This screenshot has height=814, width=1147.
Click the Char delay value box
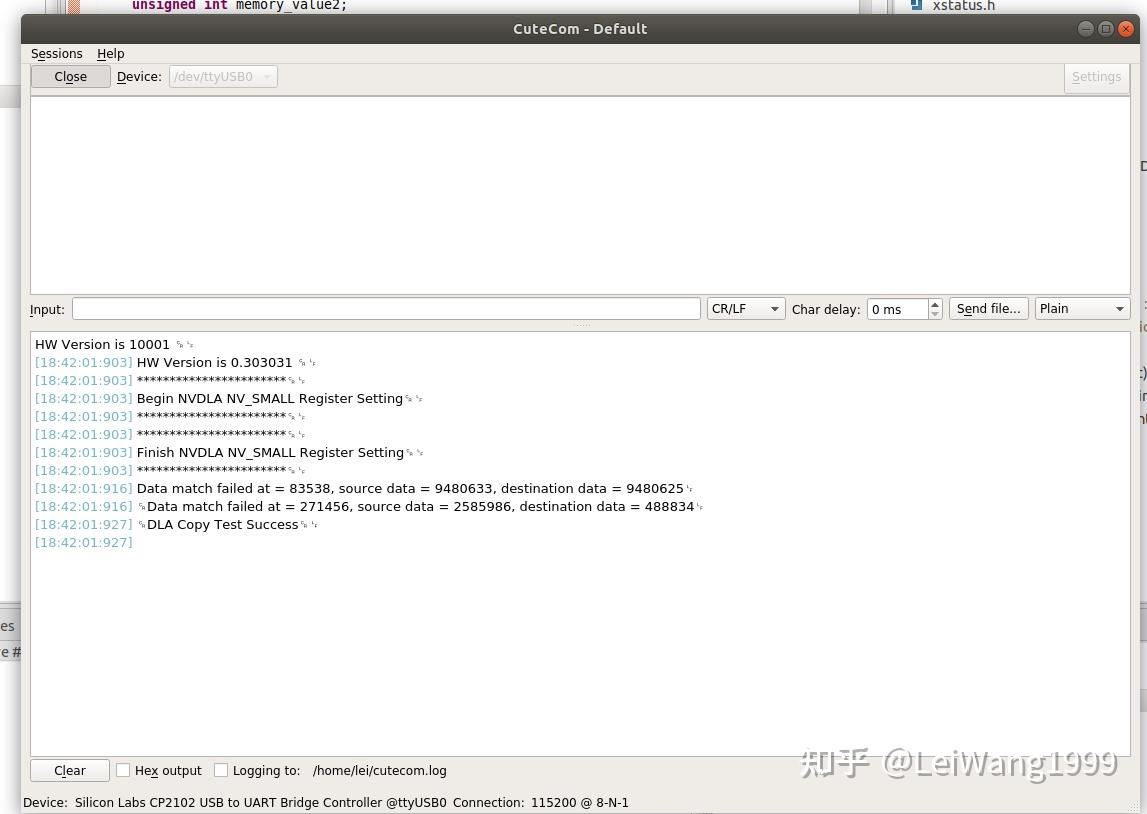point(897,308)
